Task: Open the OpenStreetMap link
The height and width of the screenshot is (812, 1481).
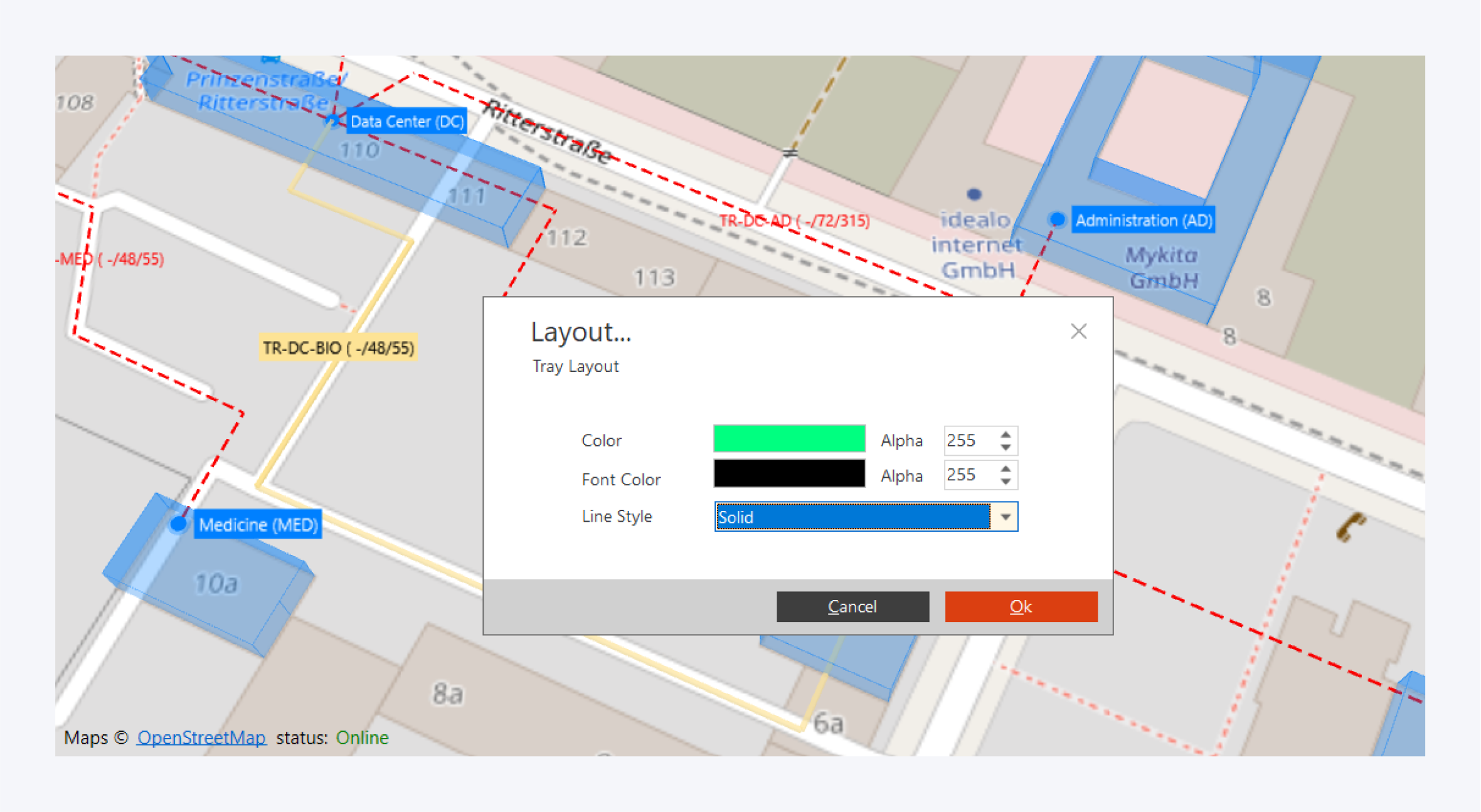Action: pyautogui.click(x=201, y=737)
